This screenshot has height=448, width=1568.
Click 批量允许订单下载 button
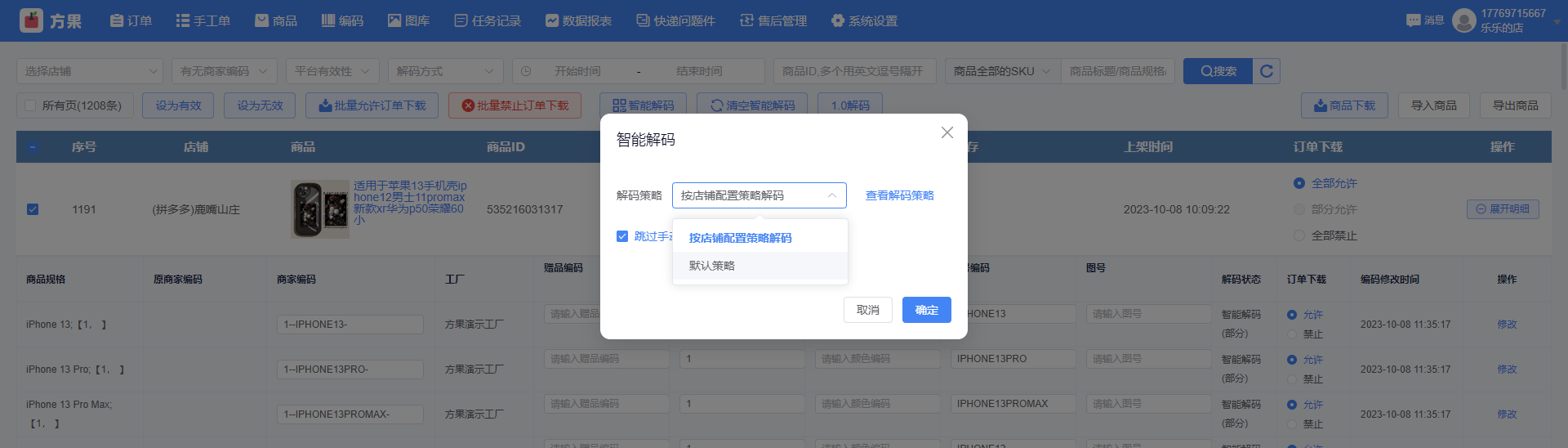pos(372,105)
